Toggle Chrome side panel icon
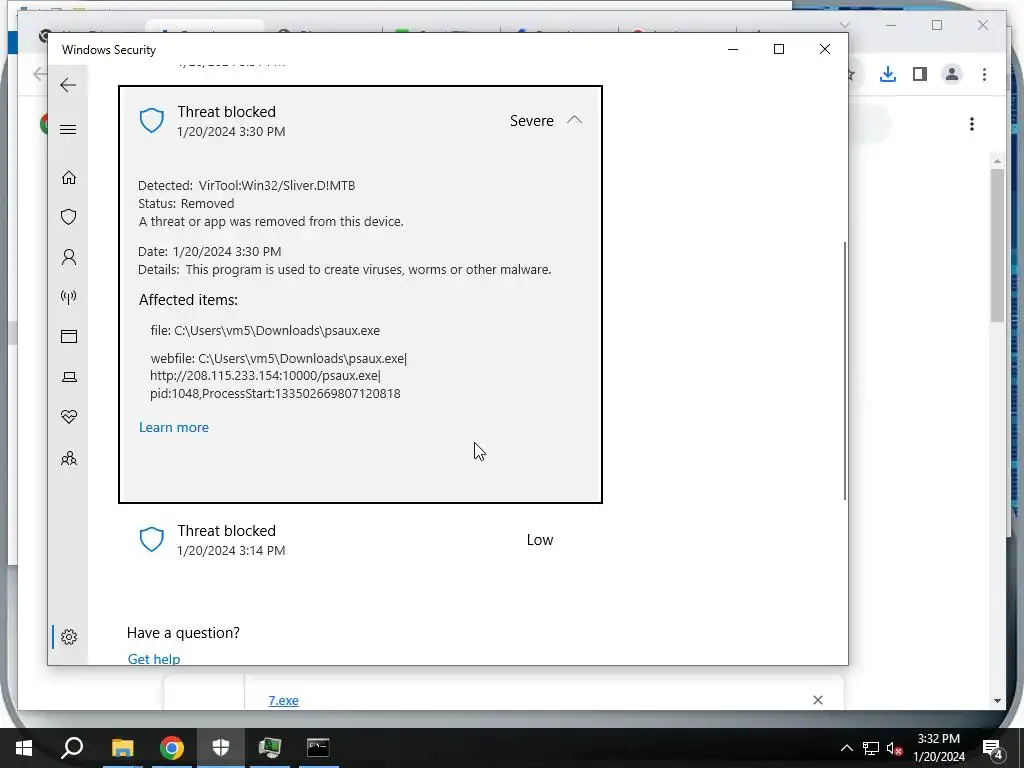The height and width of the screenshot is (768, 1024). (x=920, y=74)
